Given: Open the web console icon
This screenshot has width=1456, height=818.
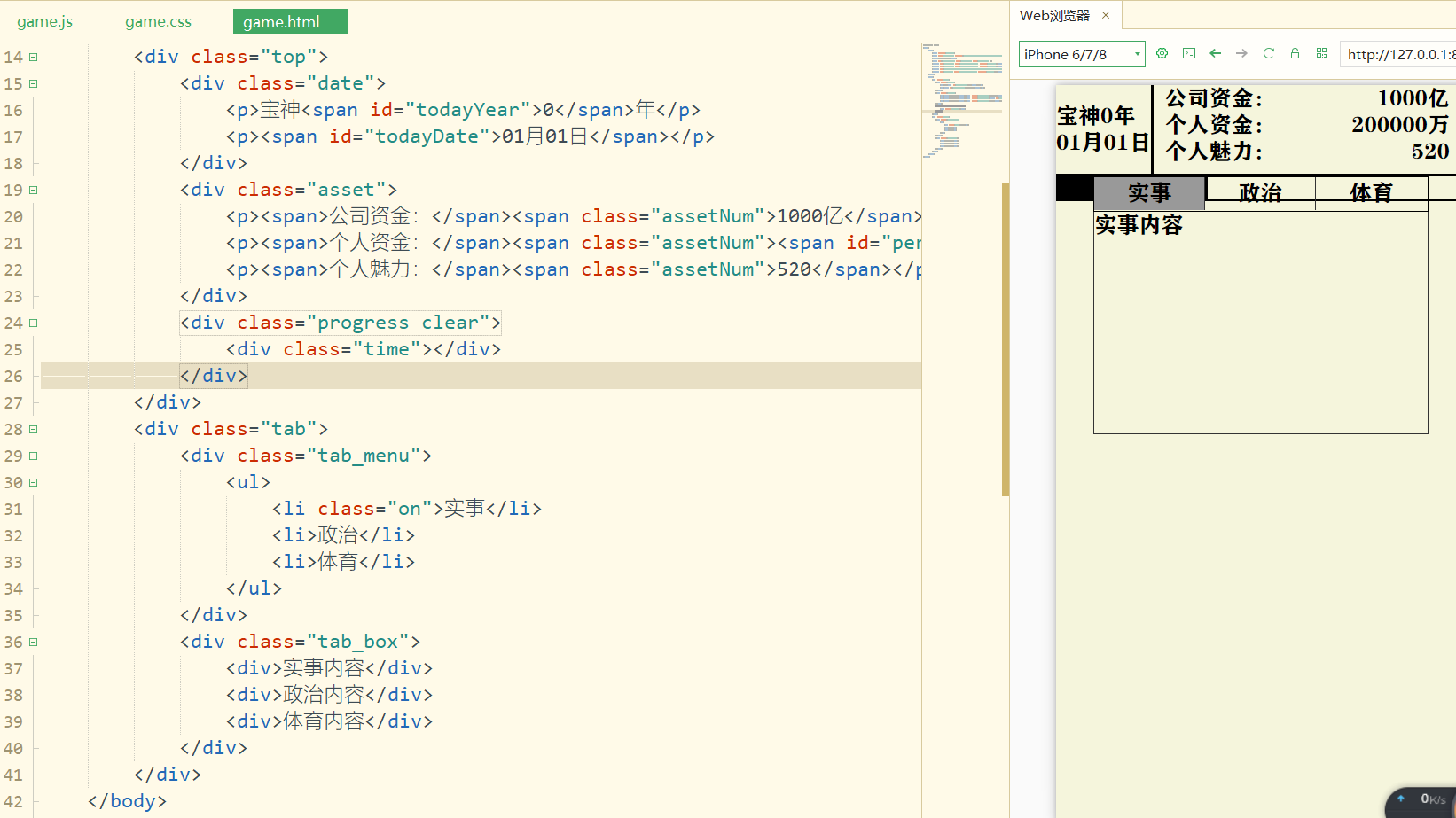Looking at the screenshot, I should (x=1189, y=54).
